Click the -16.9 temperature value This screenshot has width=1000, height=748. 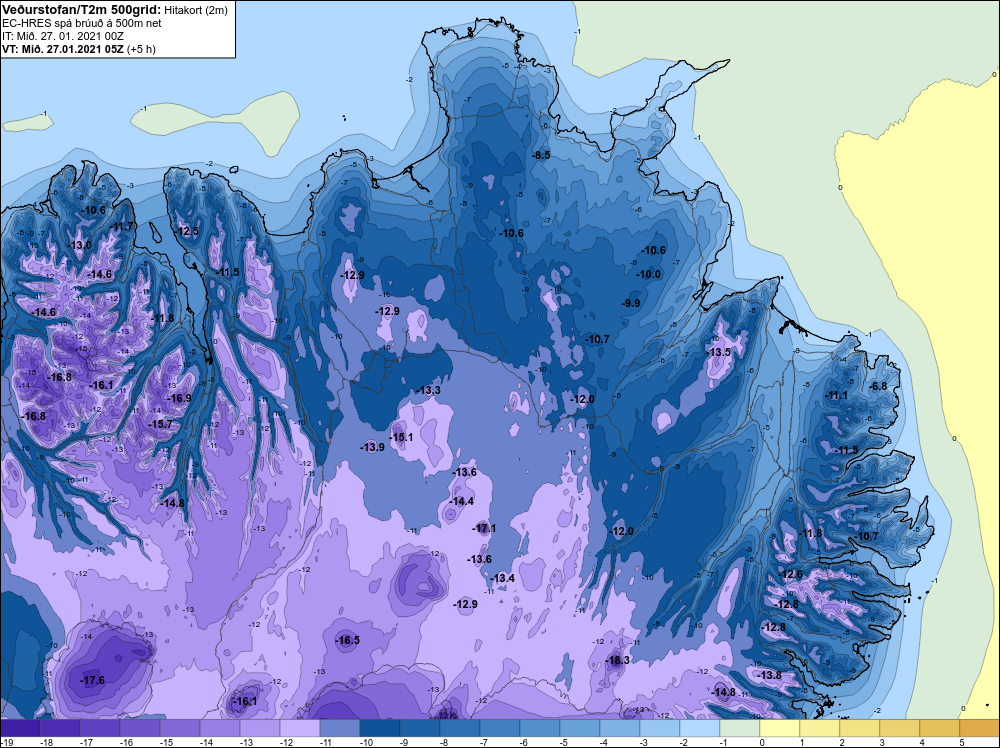[x=179, y=398]
